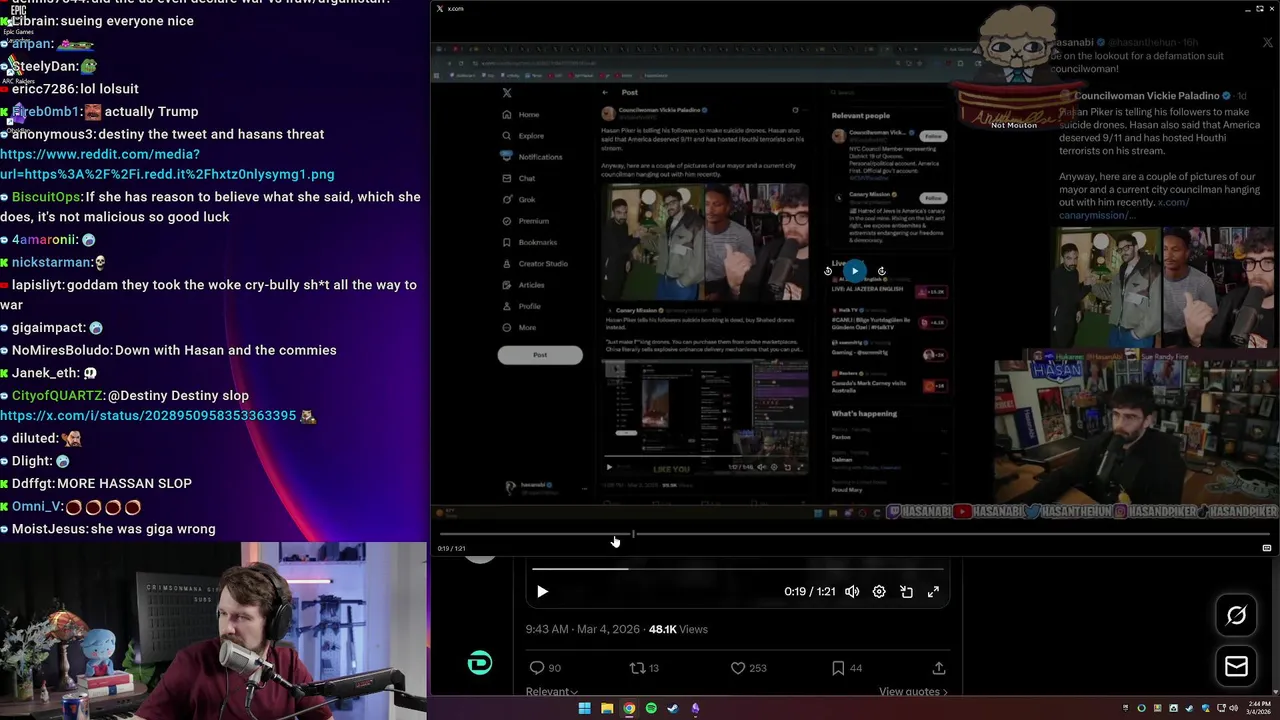The image size is (1280, 720).
Task: Click the volume icon in the system tray
Action: coord(1235,709)
